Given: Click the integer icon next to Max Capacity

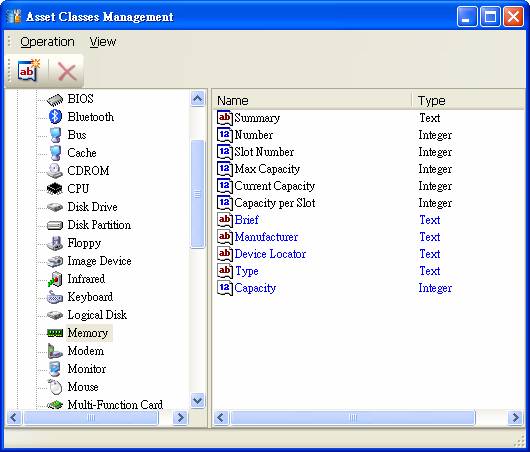Looking at the screenshot, I should [x=225, y=169].
